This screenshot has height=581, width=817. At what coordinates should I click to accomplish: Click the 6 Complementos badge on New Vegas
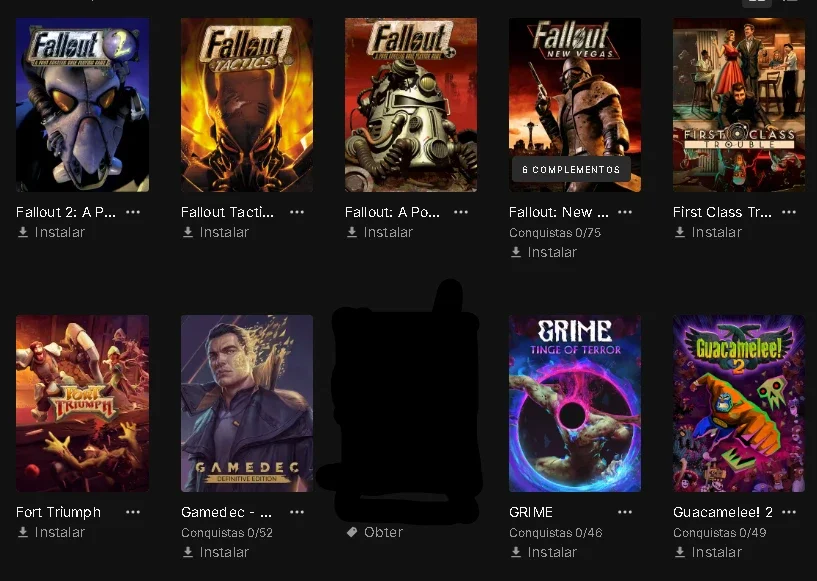tap(571, 170)
